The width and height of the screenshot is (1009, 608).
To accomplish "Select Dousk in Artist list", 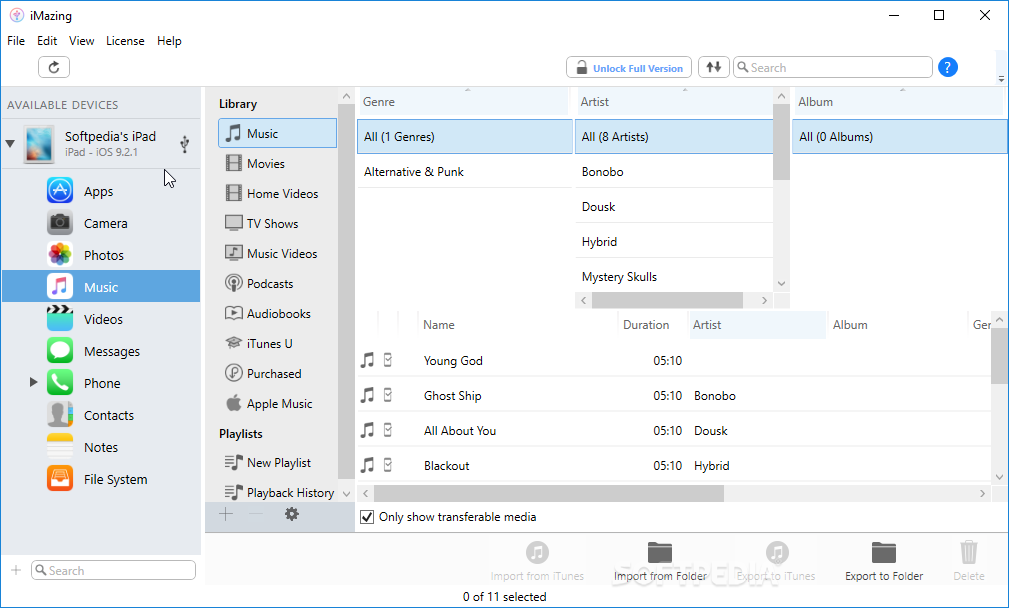I will point(674,207).
